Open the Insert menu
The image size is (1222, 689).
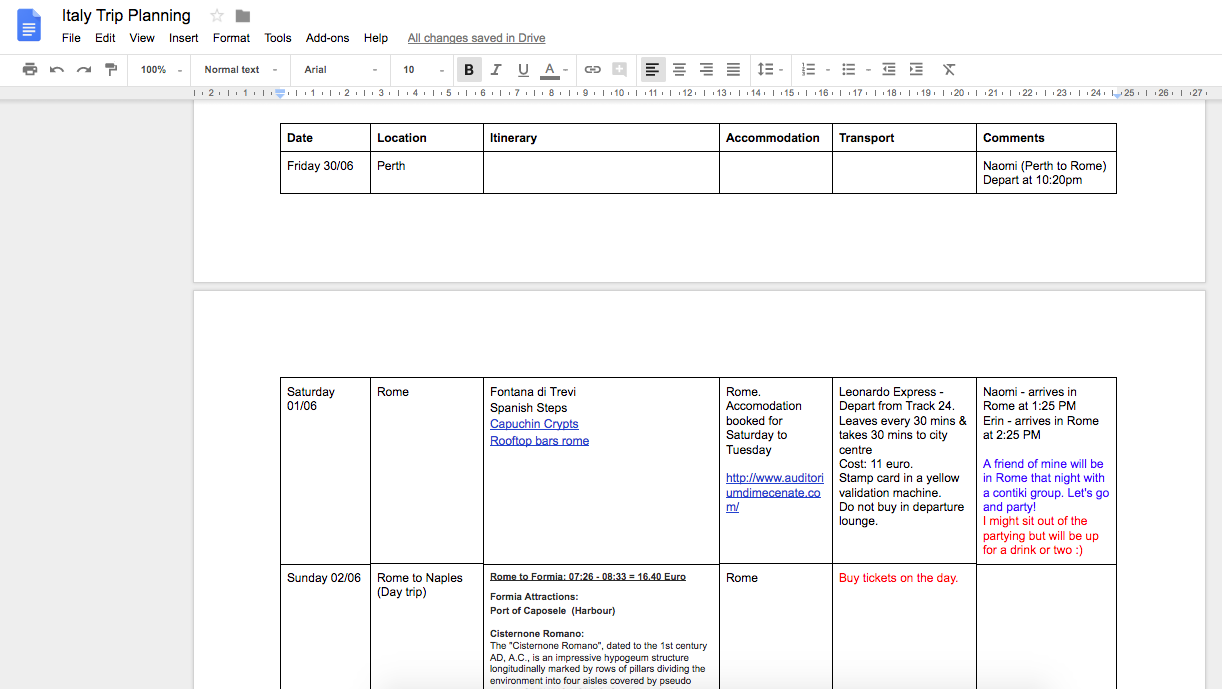point(184,38)
